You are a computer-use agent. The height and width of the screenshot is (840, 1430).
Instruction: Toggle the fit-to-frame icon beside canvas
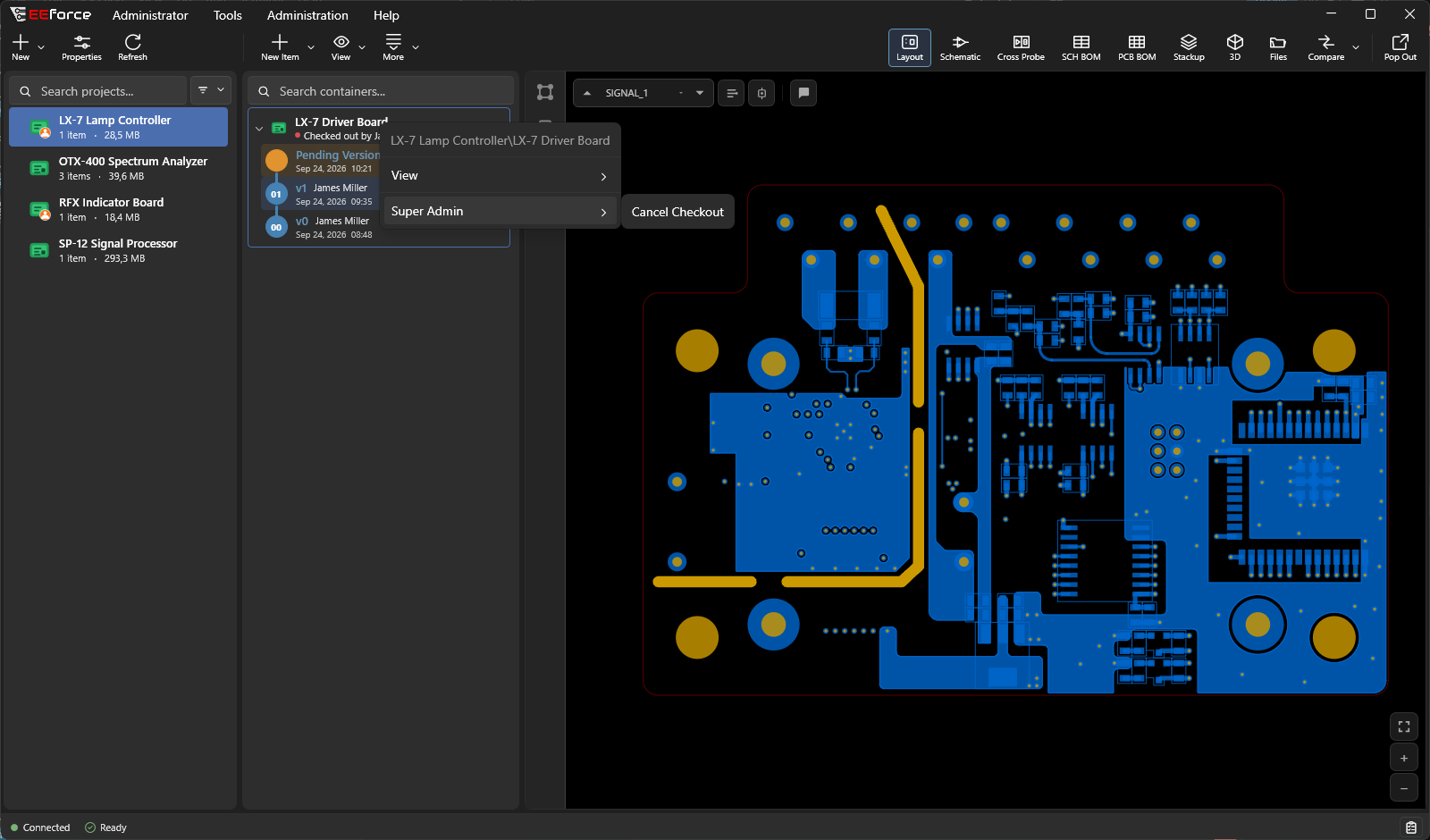(x=545, y=92)
